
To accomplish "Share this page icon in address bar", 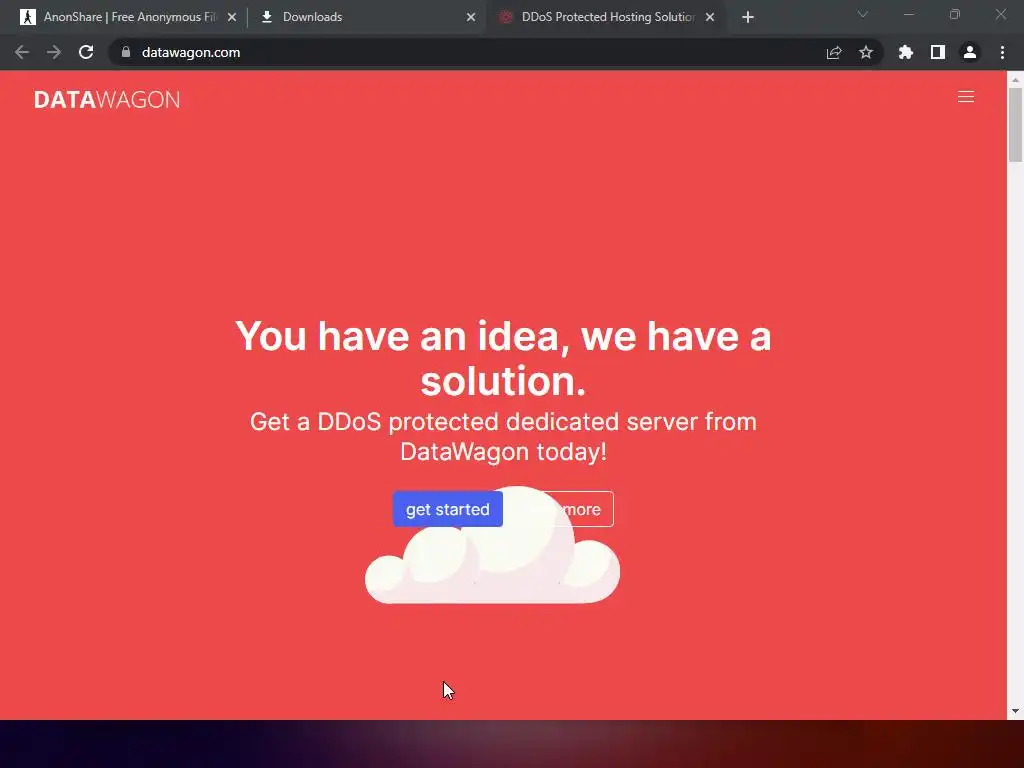I will pos(834,52).
